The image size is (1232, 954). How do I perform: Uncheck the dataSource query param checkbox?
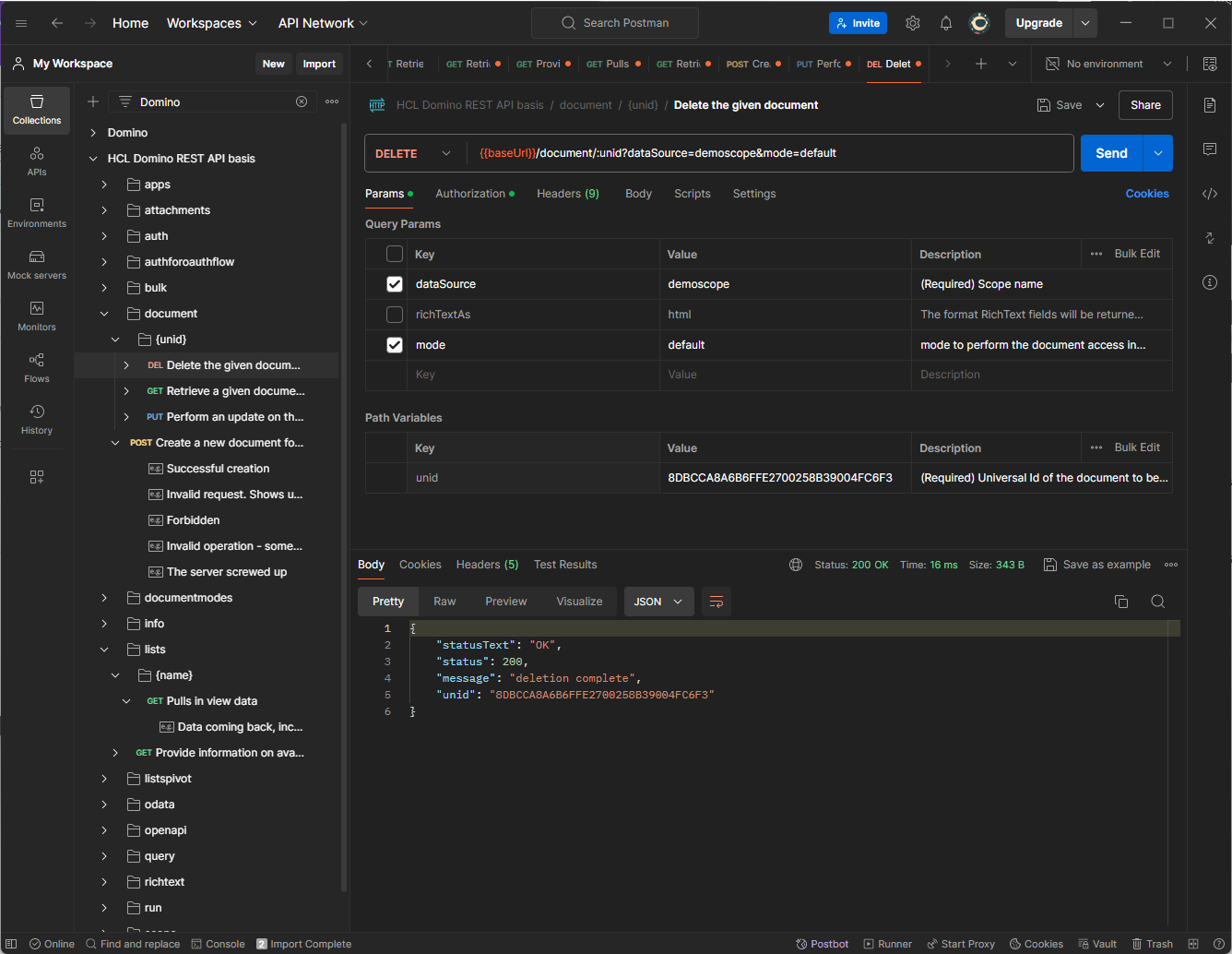tap(395, 284)
